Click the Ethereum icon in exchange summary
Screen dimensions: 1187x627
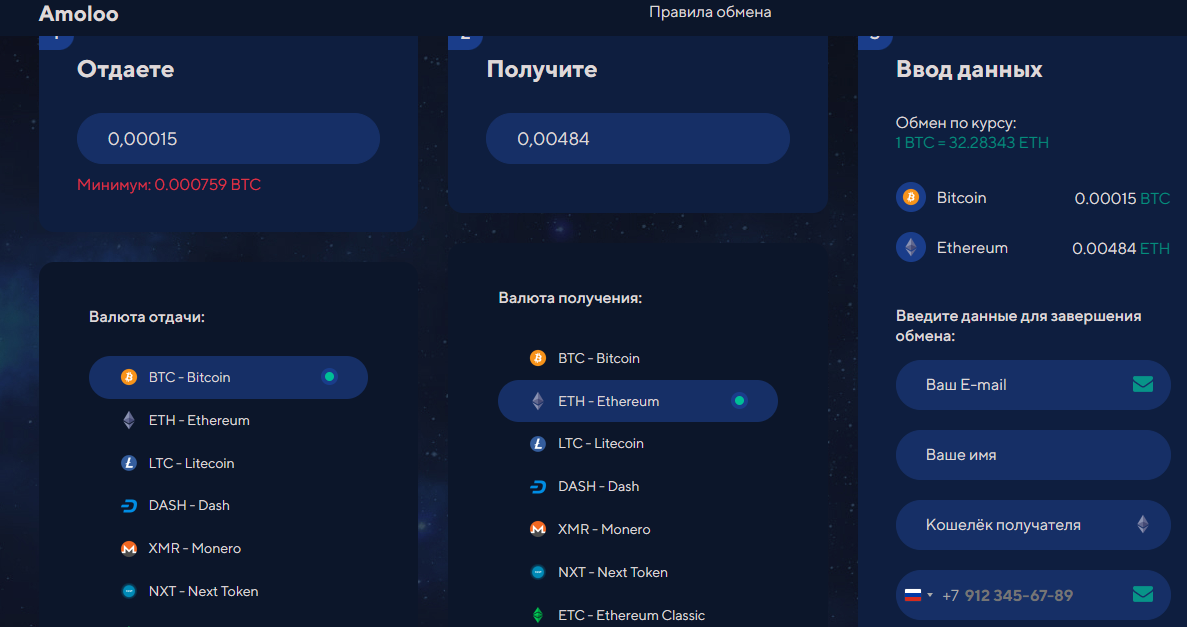pyautogui.click(x=911, y=247)
